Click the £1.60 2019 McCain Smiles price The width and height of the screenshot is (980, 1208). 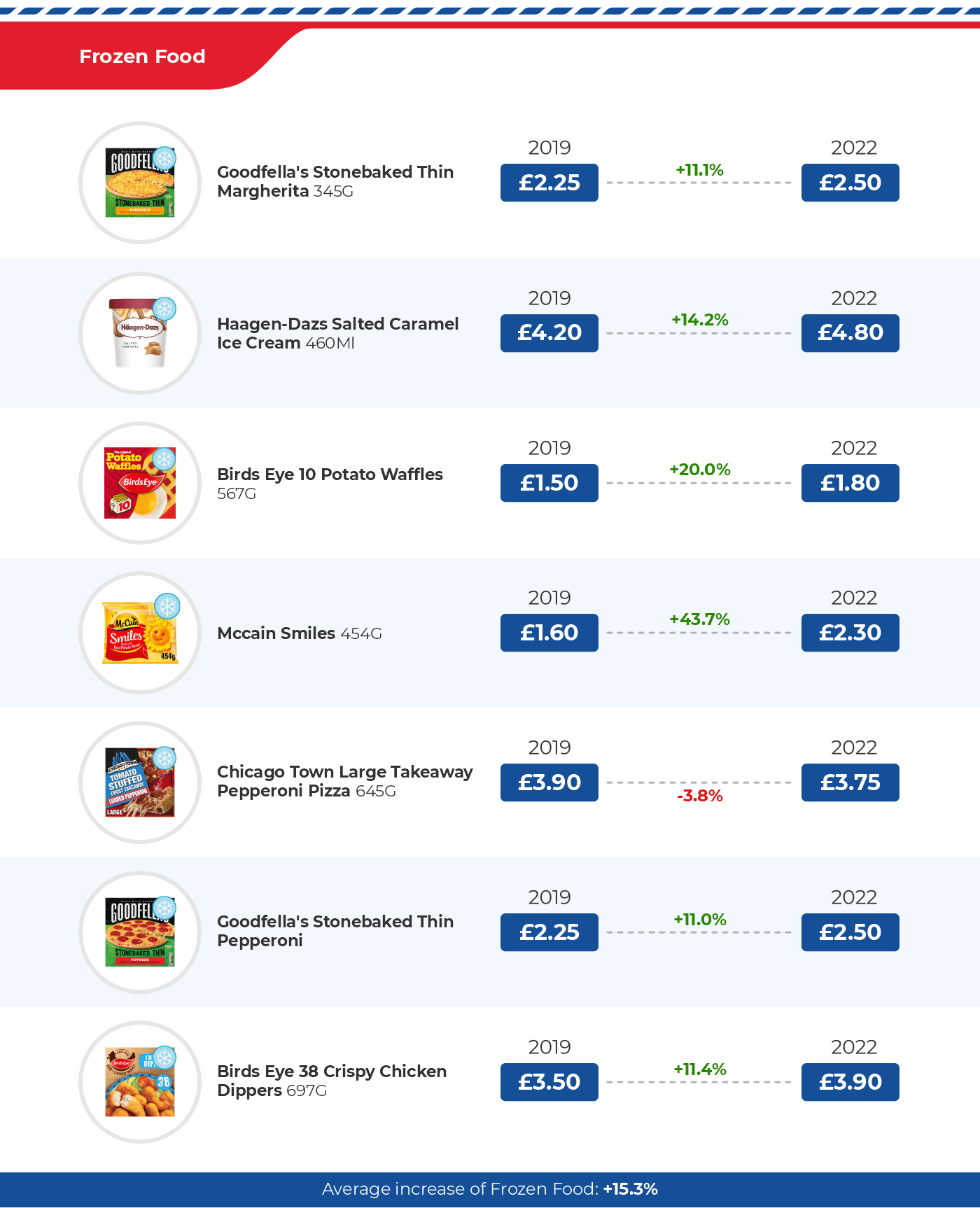[549, 633]
